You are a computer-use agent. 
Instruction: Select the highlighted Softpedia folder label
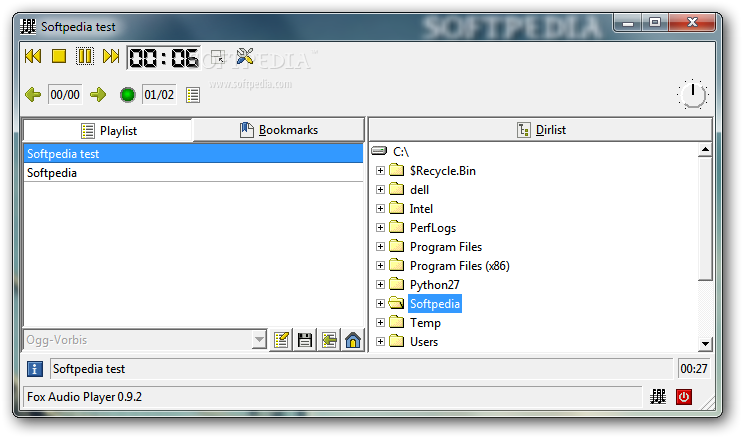pos(435,303)
